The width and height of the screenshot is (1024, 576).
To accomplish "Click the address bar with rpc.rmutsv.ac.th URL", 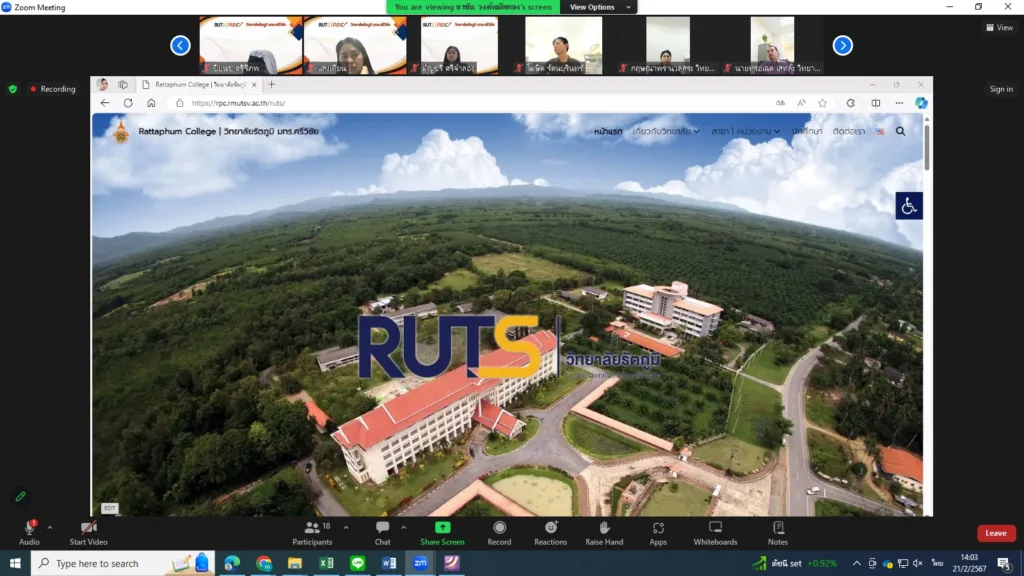I will (470, 103).
